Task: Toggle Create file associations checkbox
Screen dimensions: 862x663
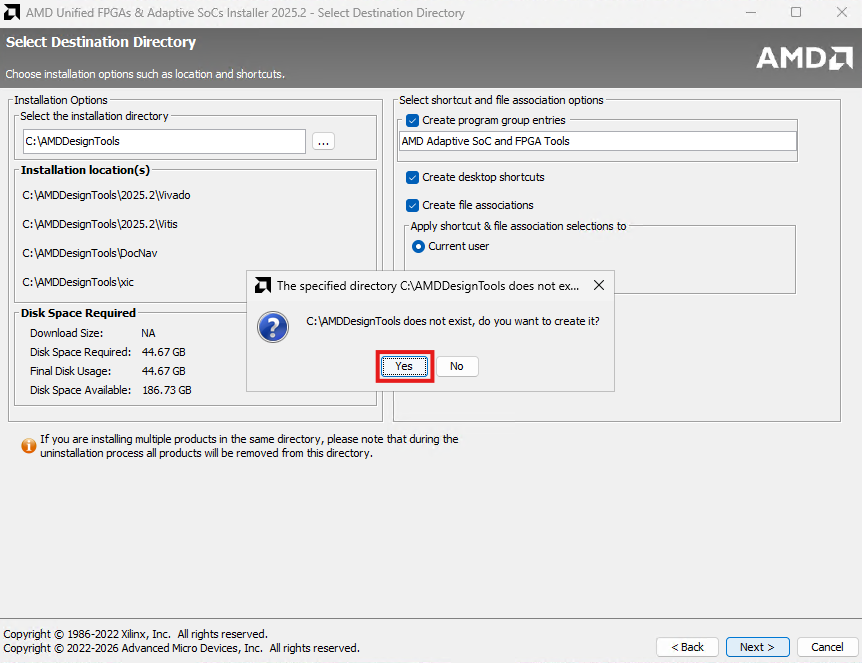Action: (412, 206)
